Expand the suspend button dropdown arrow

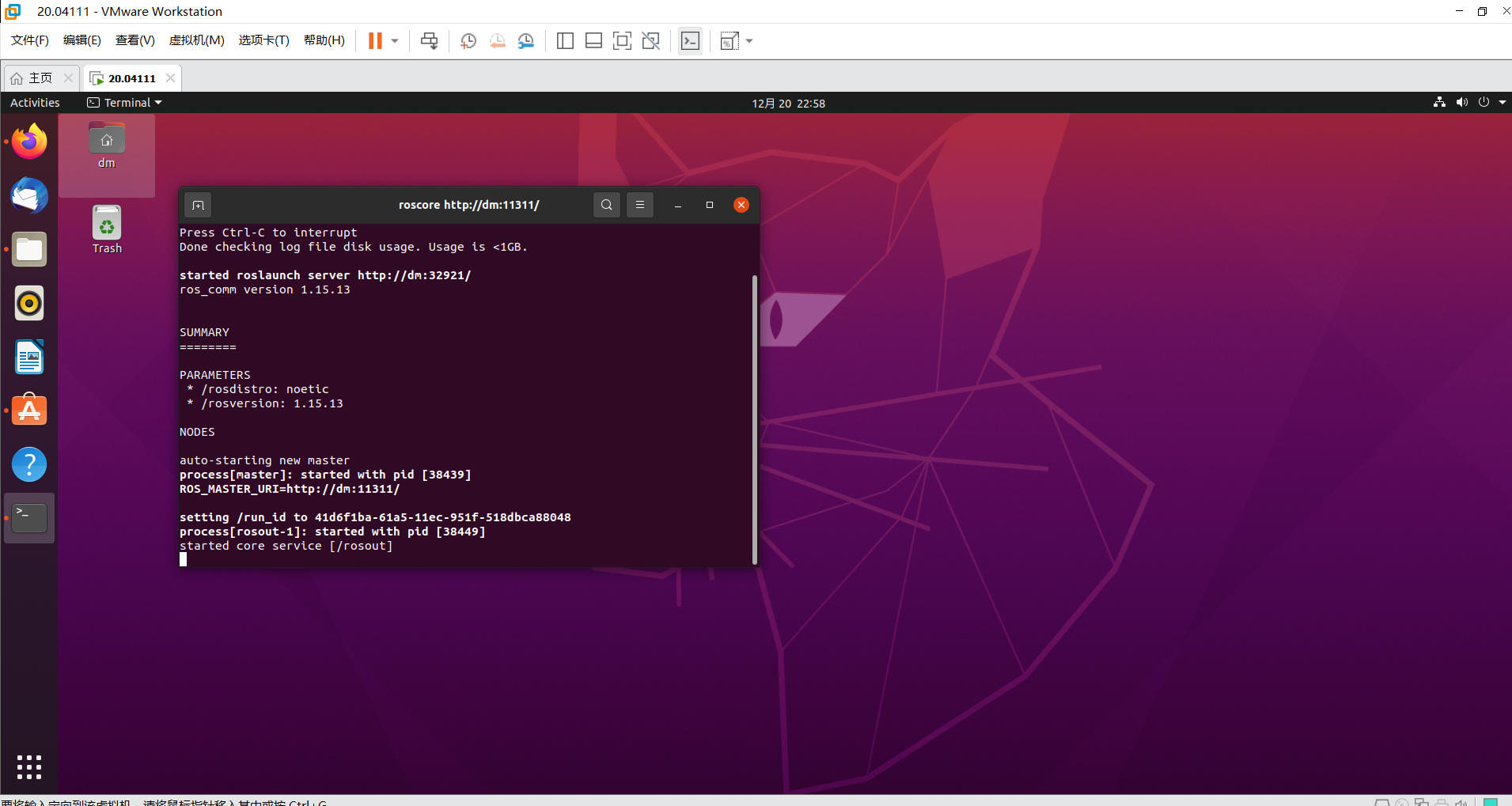pos(394,40)
